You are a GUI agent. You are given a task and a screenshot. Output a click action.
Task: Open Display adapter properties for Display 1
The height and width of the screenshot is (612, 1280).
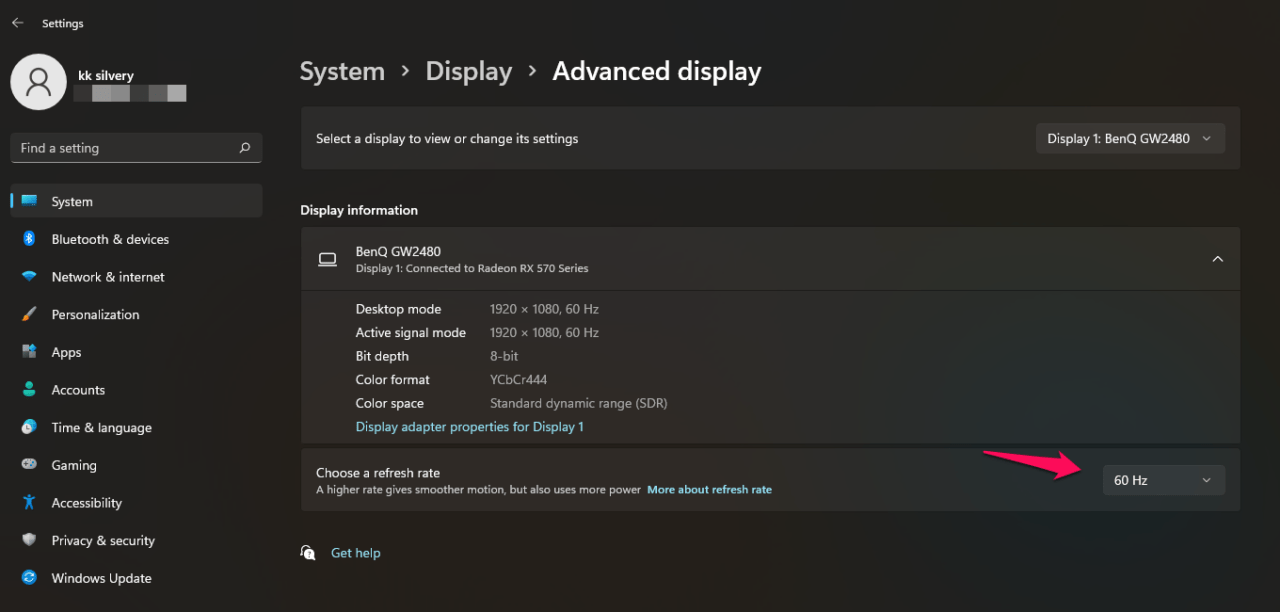click(470, 427)
